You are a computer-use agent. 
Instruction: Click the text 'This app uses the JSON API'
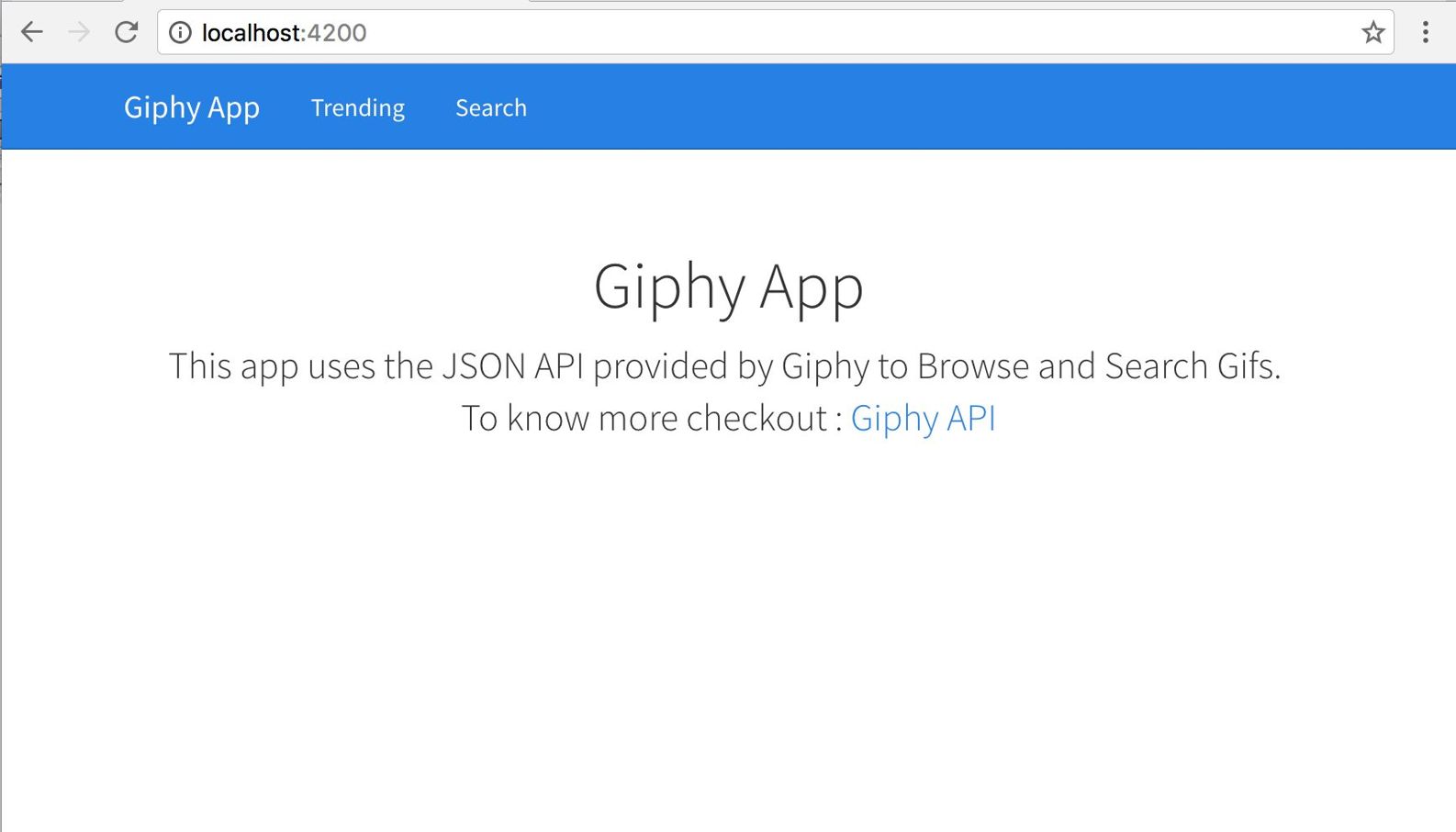(376, 366)
